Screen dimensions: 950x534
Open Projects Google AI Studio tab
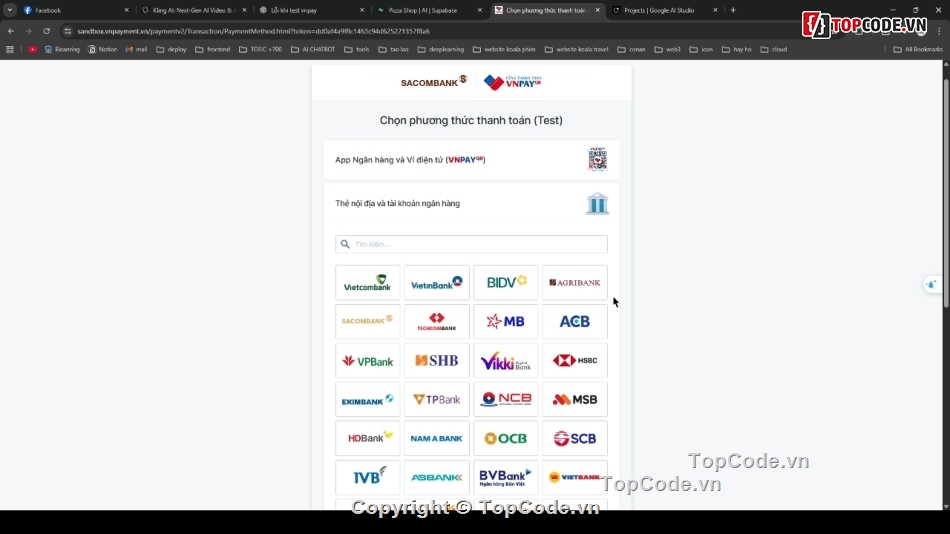coord(665,10)
